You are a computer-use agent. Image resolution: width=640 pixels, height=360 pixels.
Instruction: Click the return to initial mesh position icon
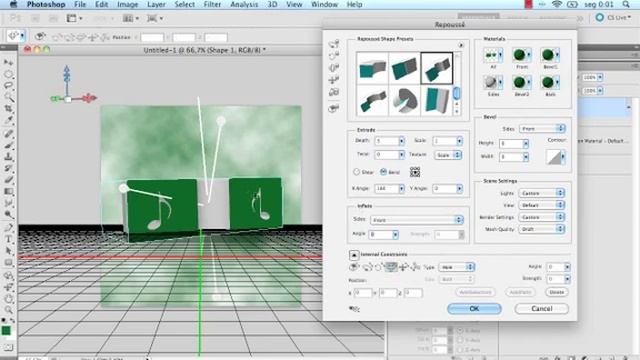click(334, 108)
